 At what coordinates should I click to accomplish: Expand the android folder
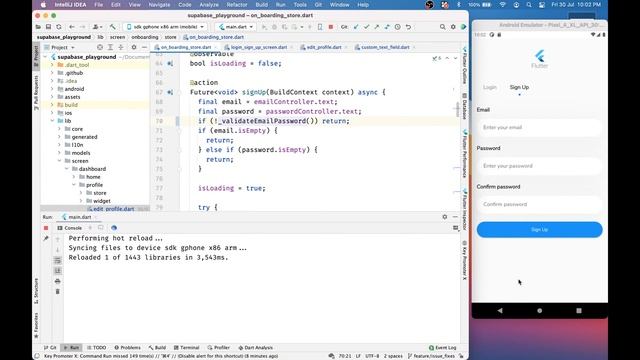tap(52, 89)
